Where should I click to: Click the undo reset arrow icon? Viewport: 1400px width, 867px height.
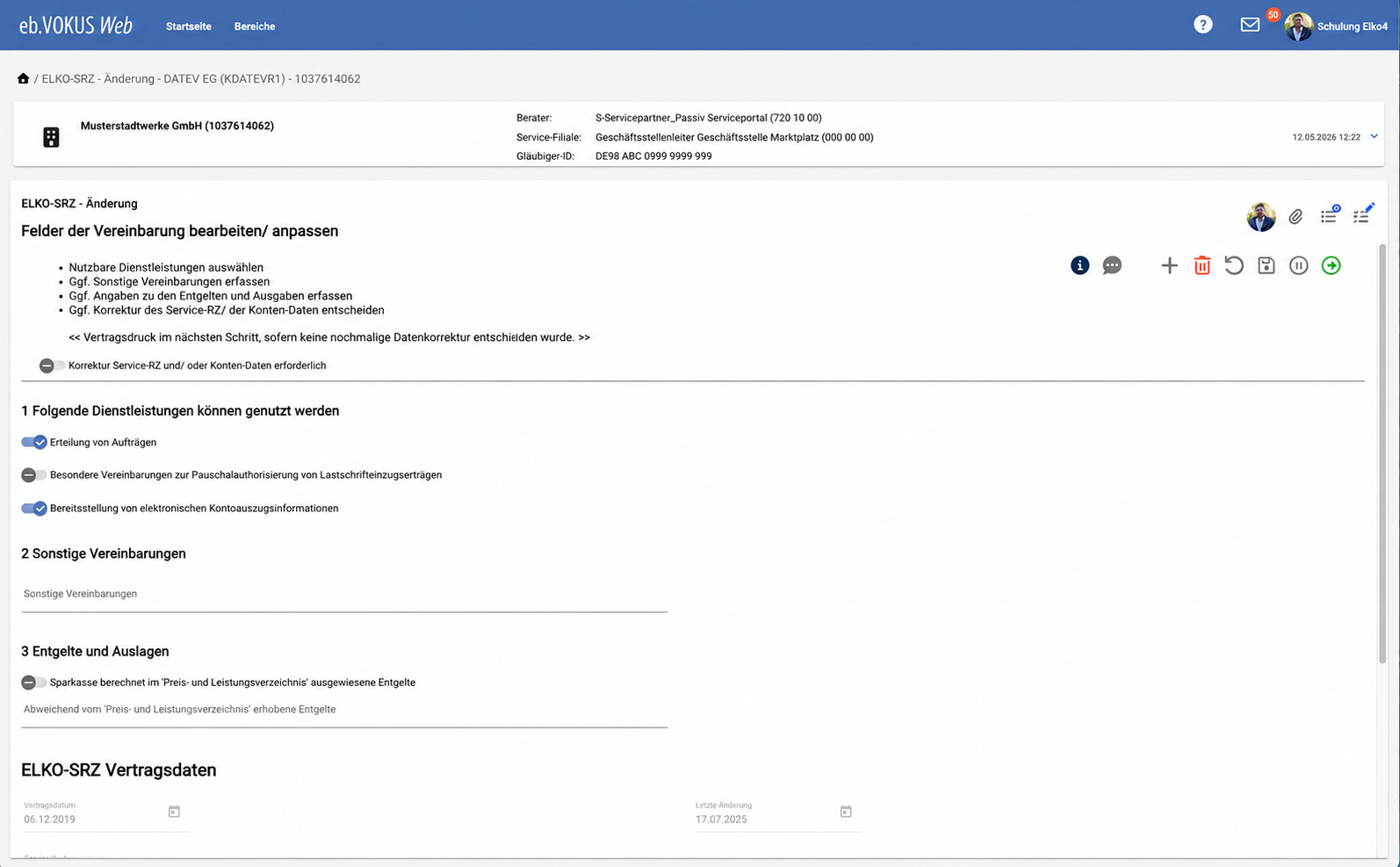[1234, 265]
